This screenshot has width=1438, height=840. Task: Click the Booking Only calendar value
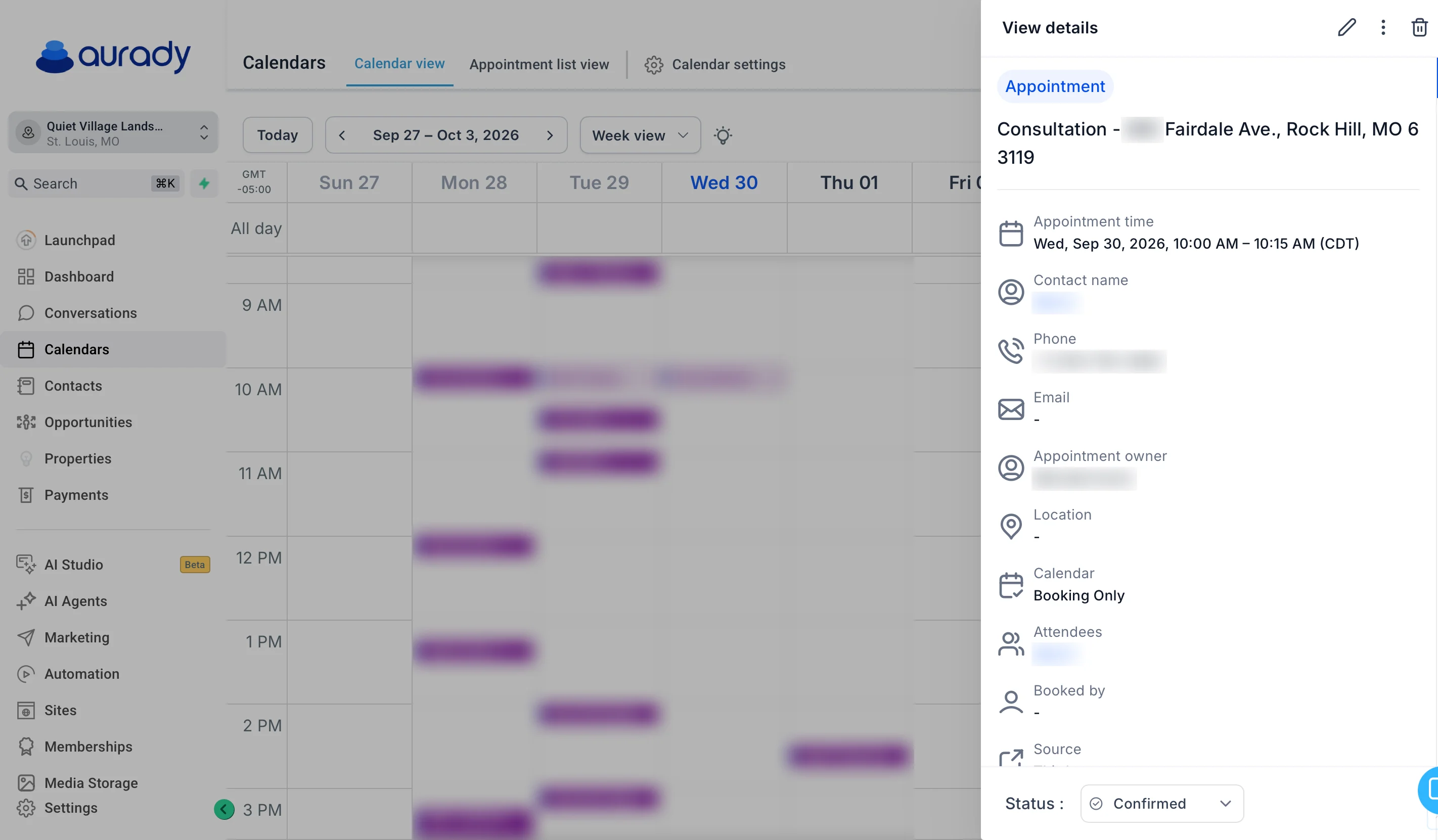click(x=1078, y=595)
